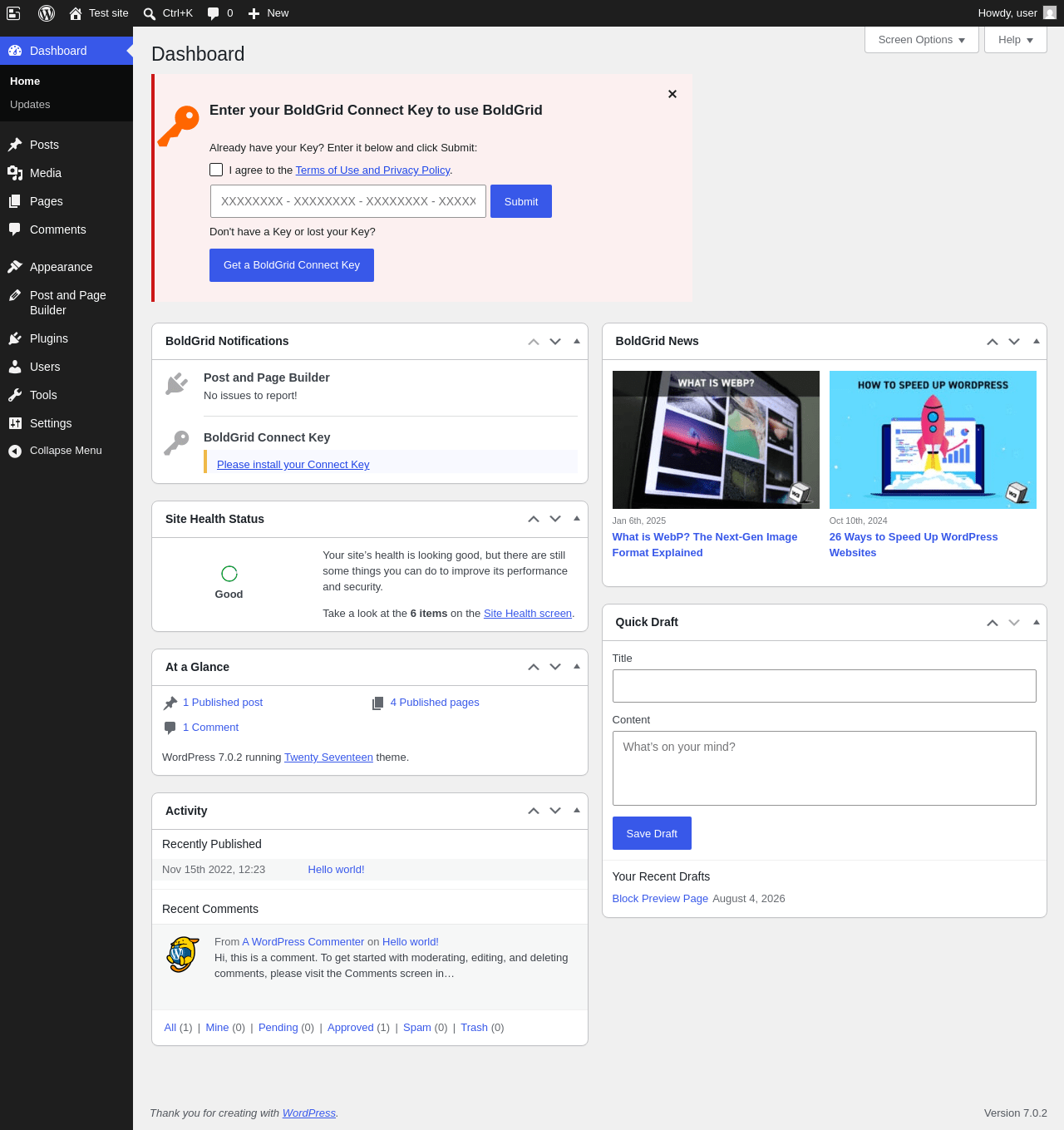Screen dimensions: 1064x1130
Task: Move Site Health Status panel up
Action: (534, 520)
